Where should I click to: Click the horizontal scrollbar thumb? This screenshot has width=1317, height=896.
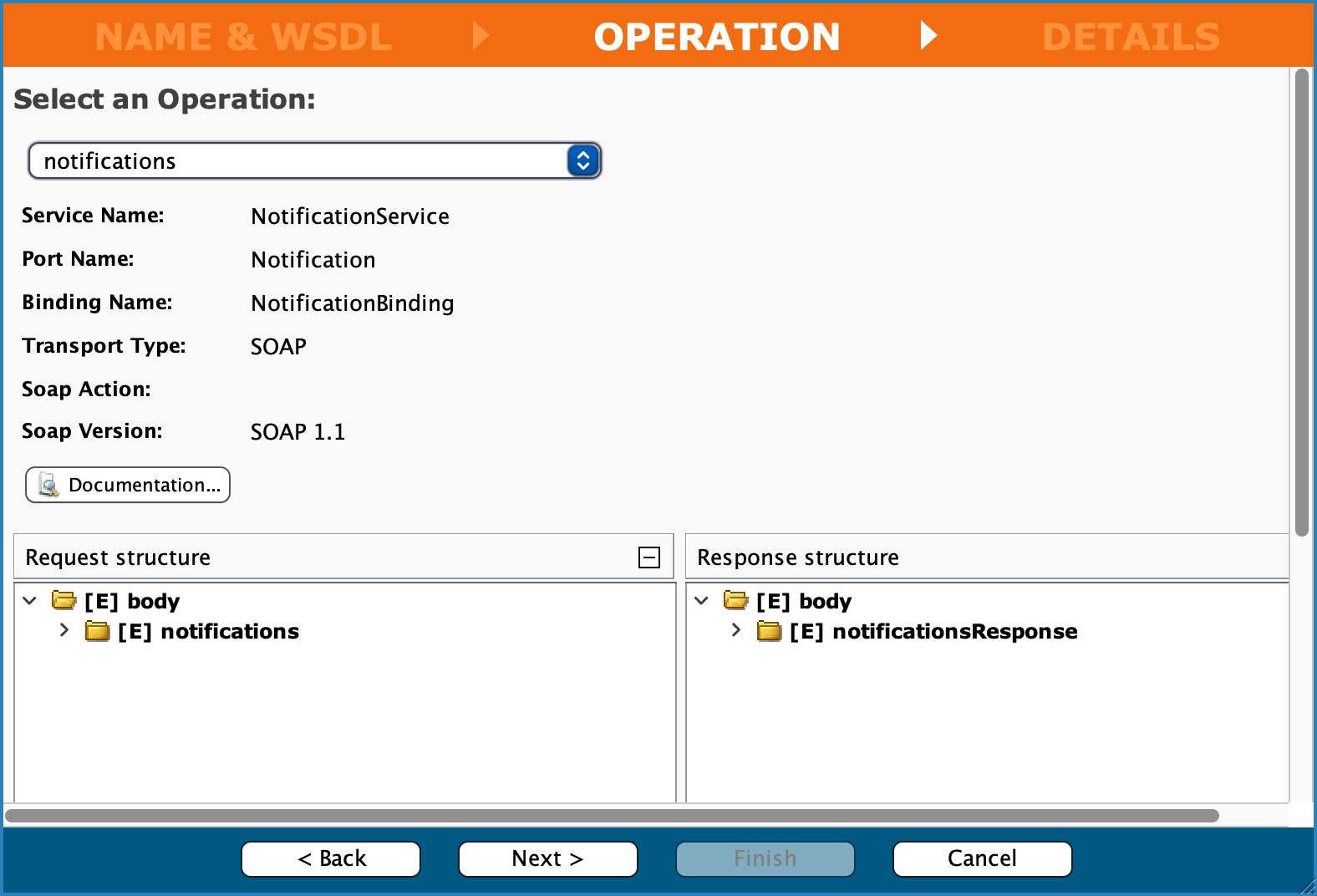click(x=612, y=815)
